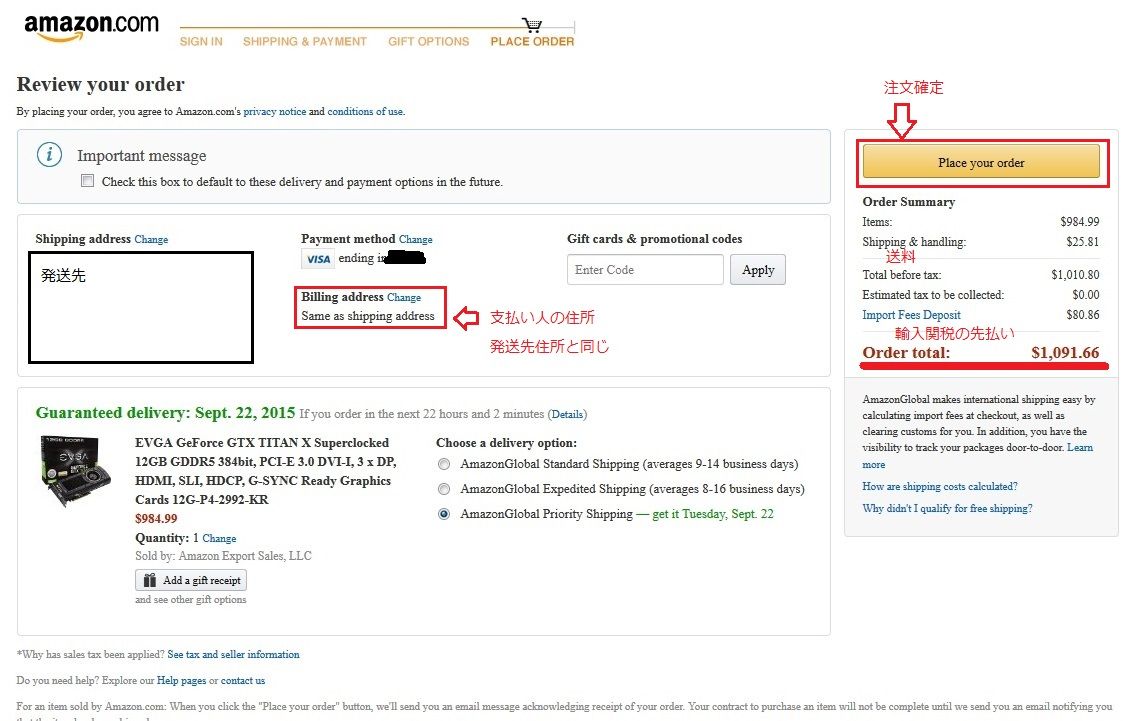Image resolution: width=1137 pixels, height=721 pixels.
Task: Click the Amazon.com logo
Action: click(91, 27)
